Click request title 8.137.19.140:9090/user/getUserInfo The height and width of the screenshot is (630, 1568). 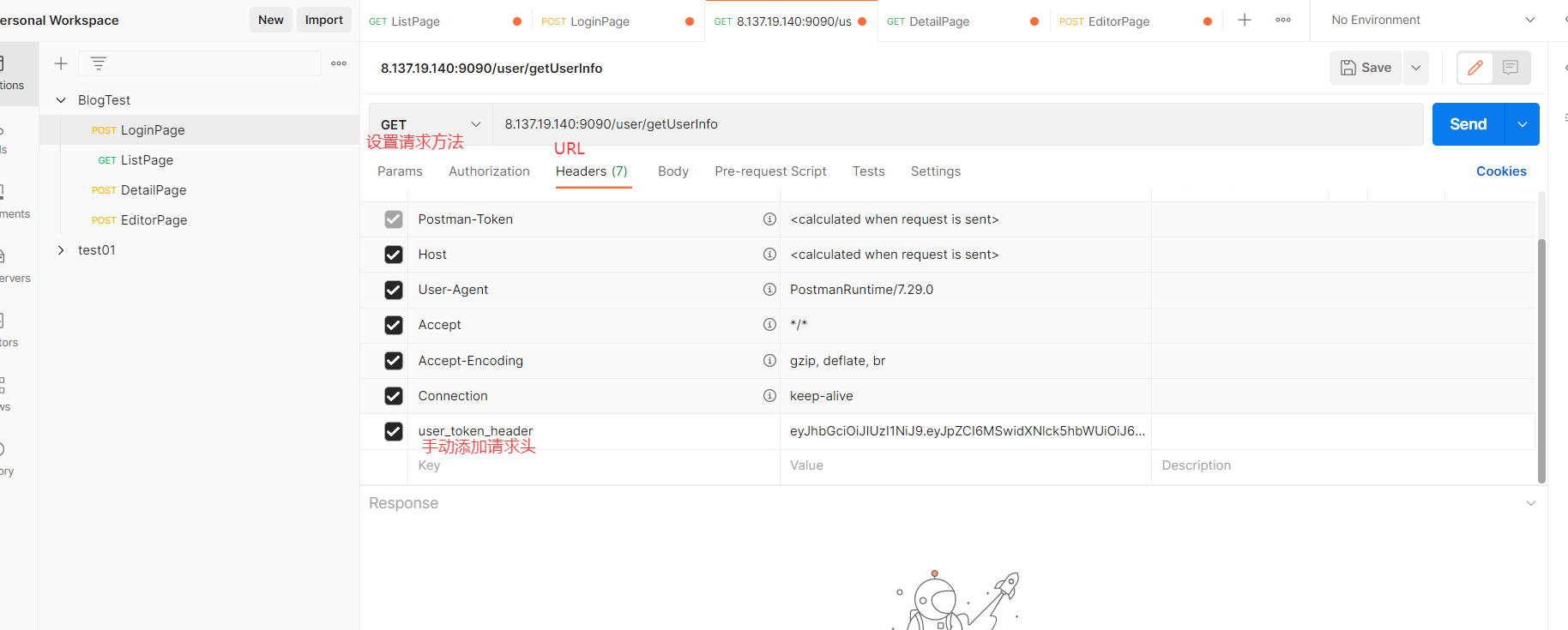point(492,69)
